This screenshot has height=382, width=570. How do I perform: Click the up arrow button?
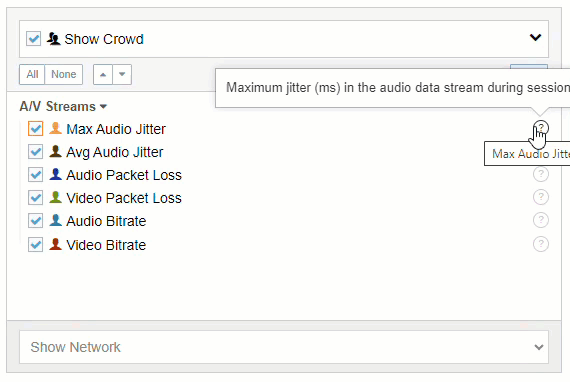pos(103,74)
